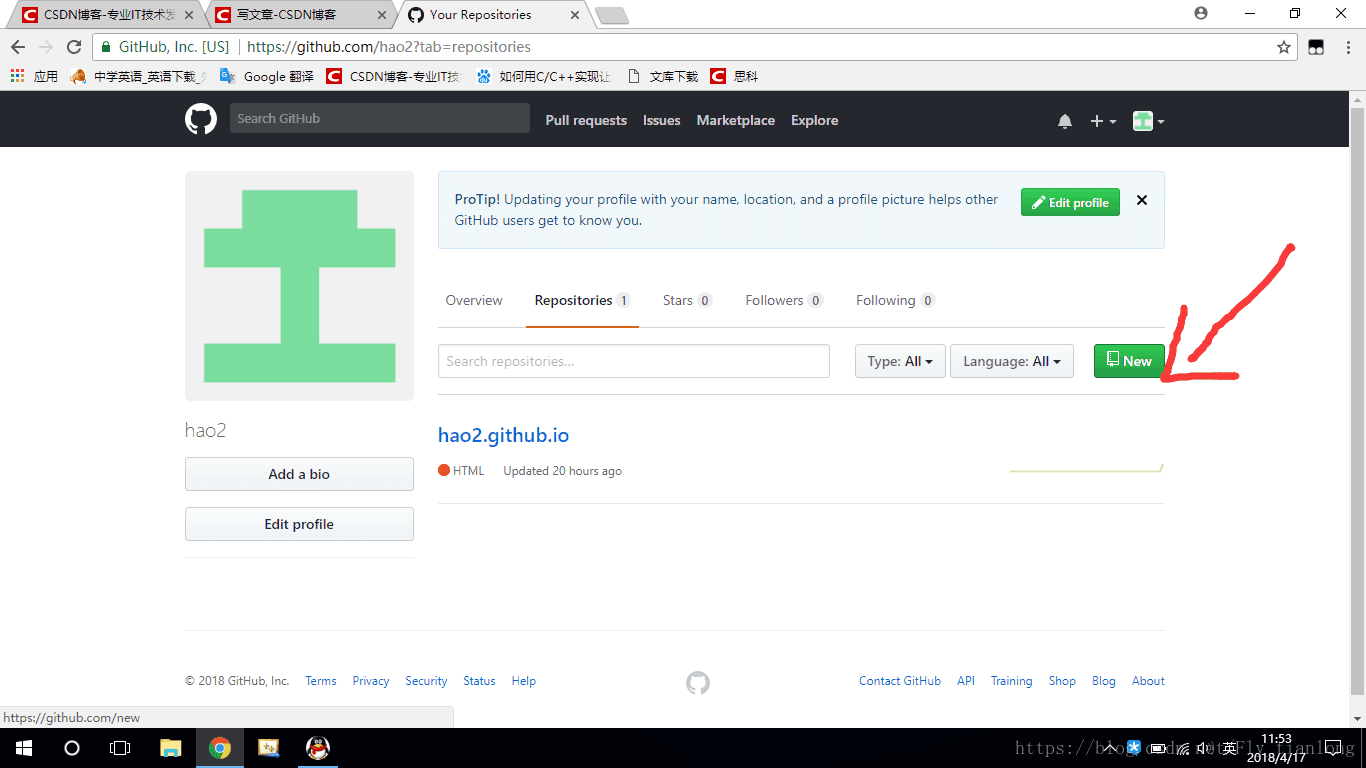Focus the Search repositories field

pos(634,361)
